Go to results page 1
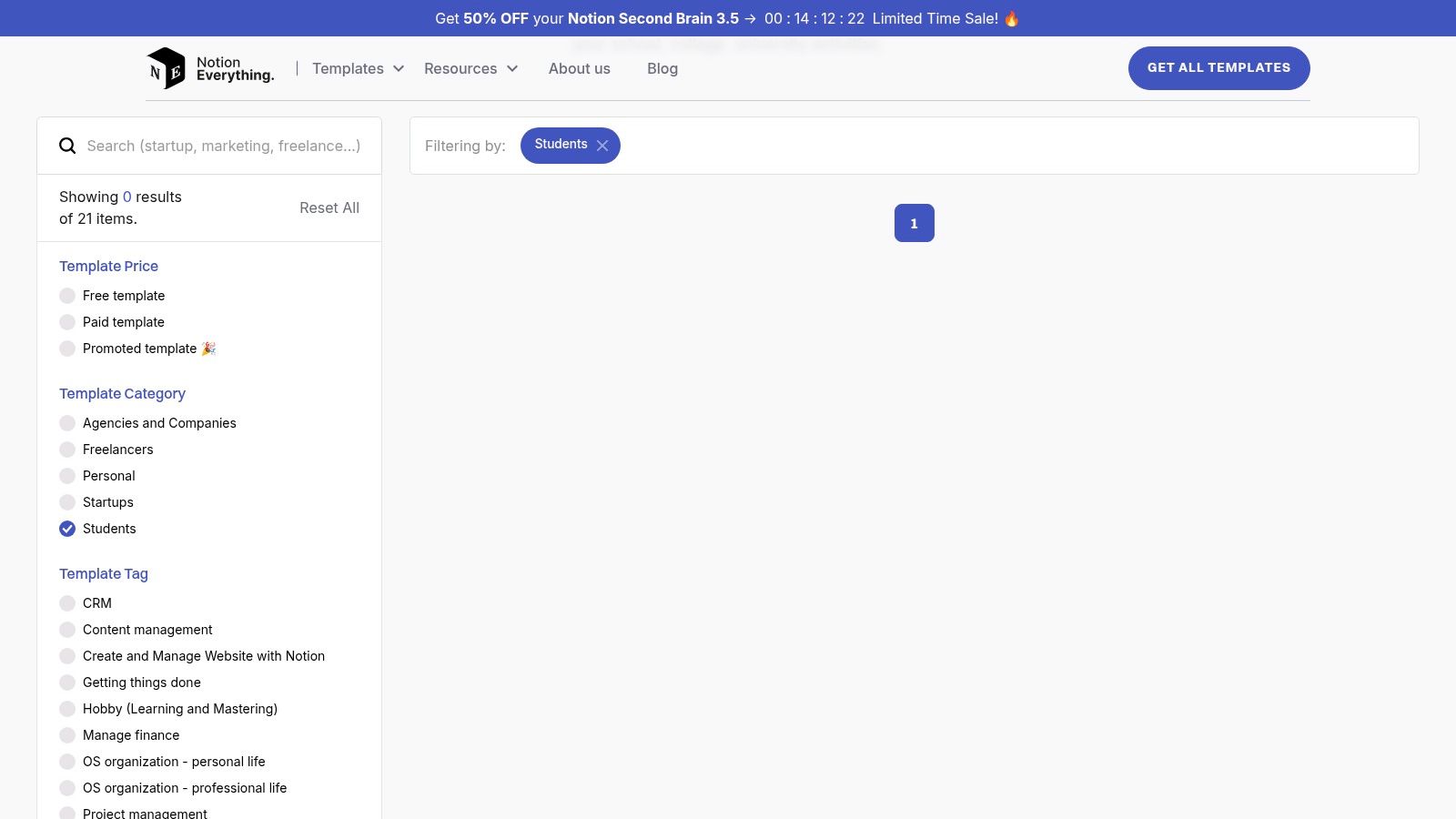 tap(915, 223)
